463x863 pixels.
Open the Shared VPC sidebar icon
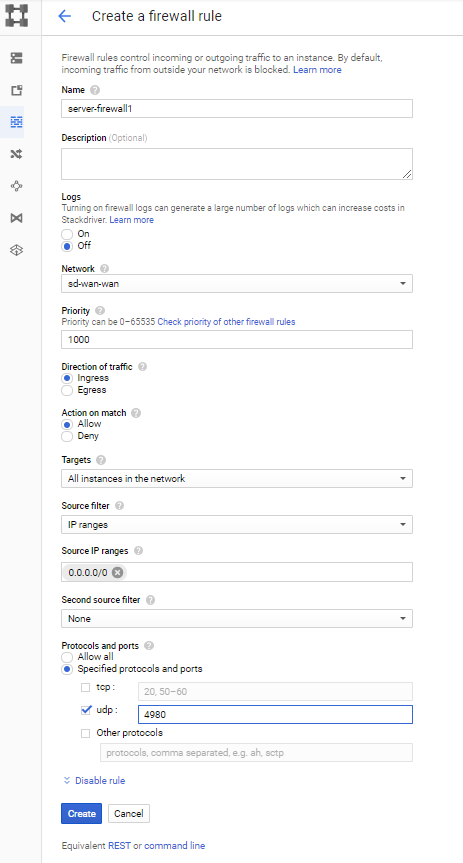coord(17,219)
